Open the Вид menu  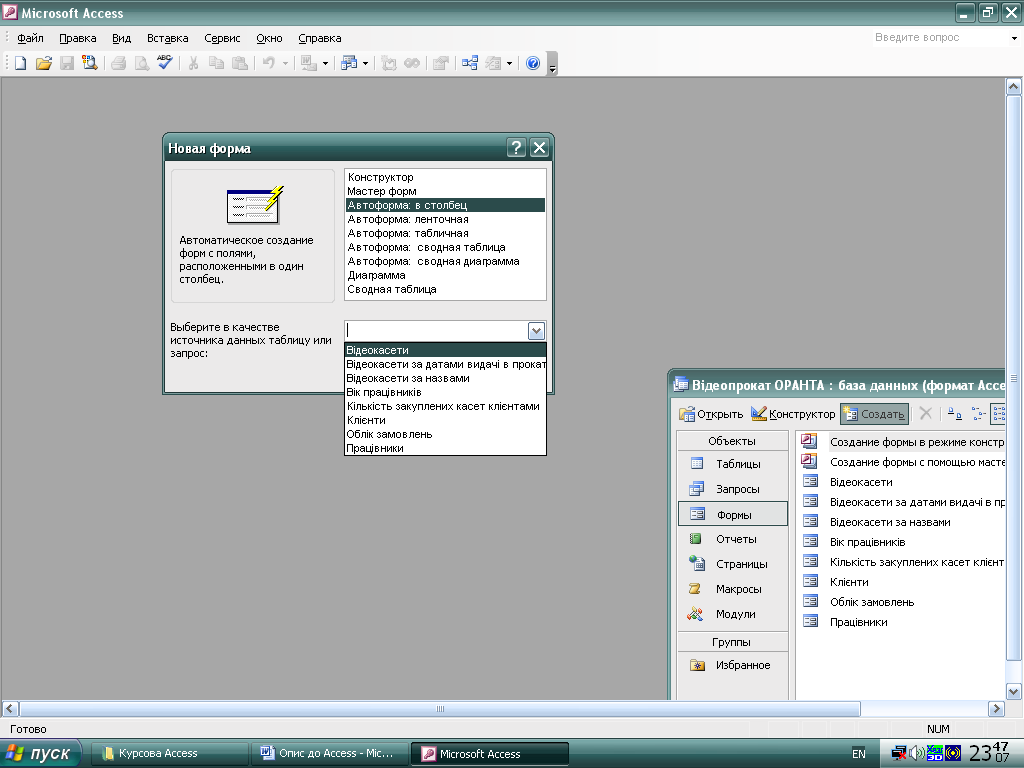point(121,38)
